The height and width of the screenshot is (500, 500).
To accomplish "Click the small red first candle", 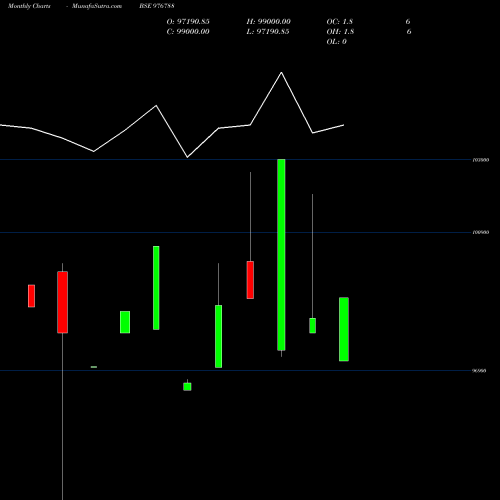I will pyautogui.click(x=31, y=296).
